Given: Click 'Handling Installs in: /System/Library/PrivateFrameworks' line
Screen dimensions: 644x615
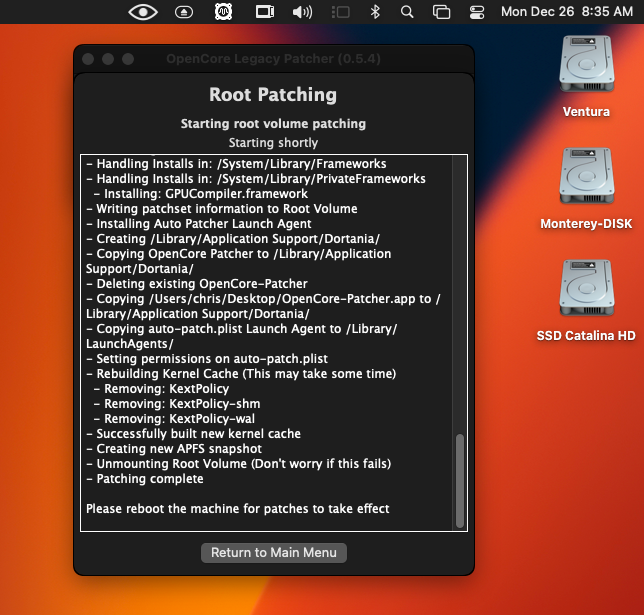Looking at the screenshot, I should 256,179.
